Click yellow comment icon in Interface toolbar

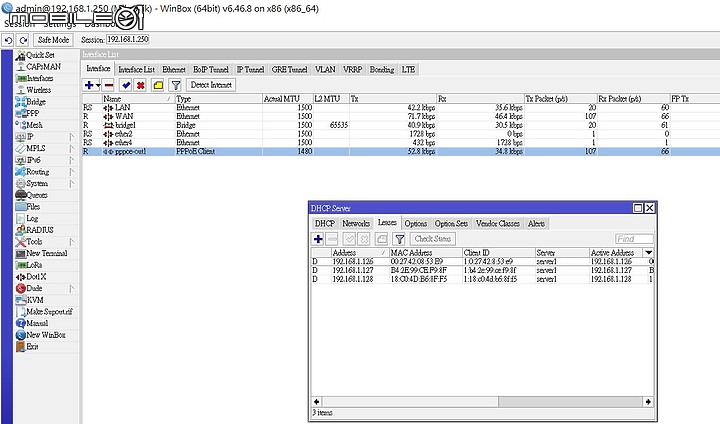tap(158, 85)
